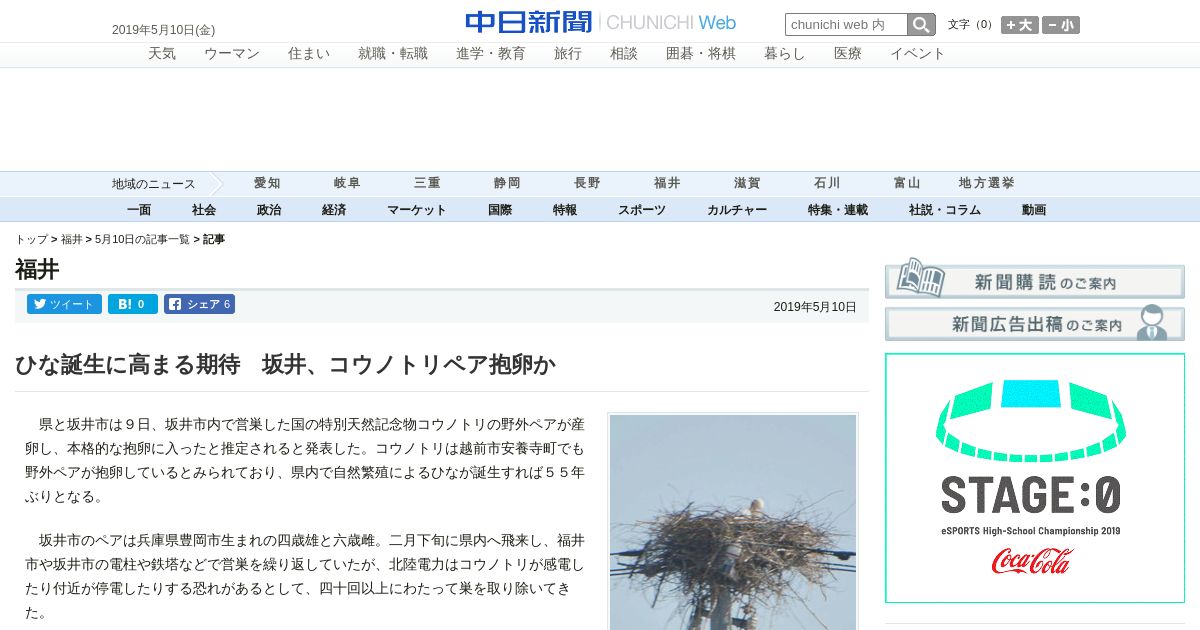The width and height of the screenshot is (1200, 630).
Task: Open the STAGE:0 eSPORTS Coca-Cola ad
Action: (x=1035, y=478)
